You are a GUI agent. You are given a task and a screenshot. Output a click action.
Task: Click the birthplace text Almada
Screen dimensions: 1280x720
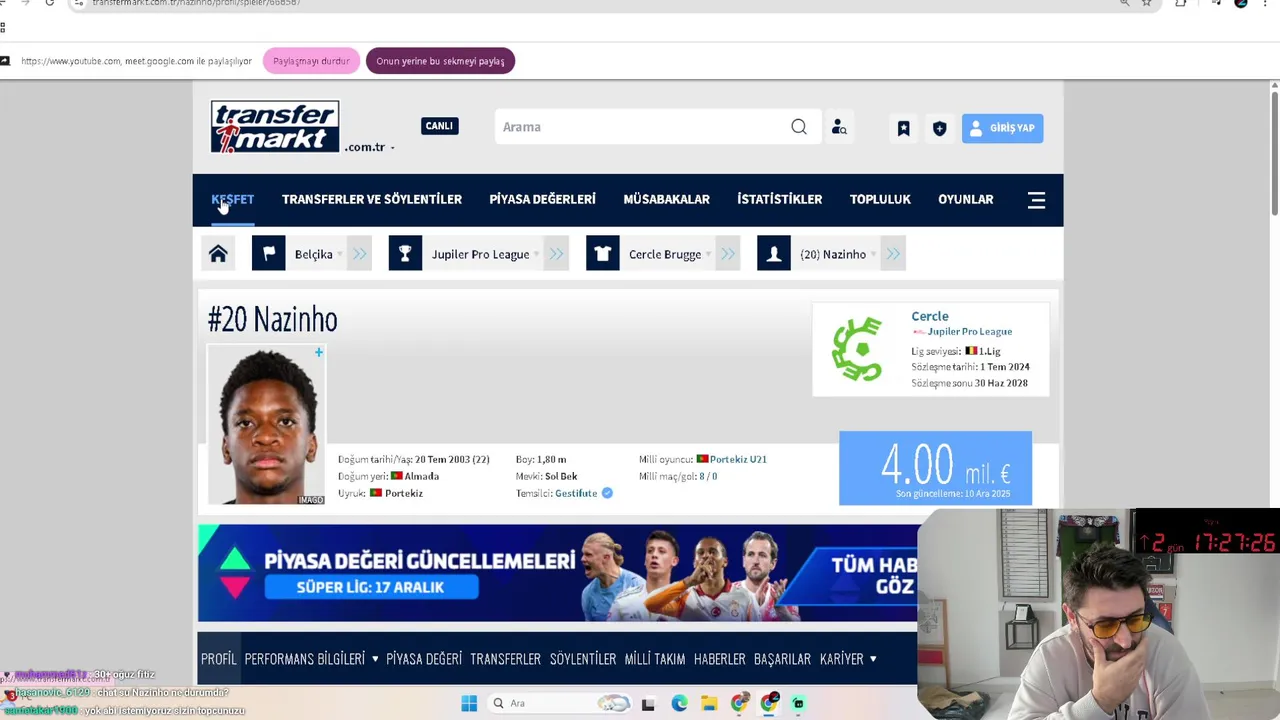(422, 476)
